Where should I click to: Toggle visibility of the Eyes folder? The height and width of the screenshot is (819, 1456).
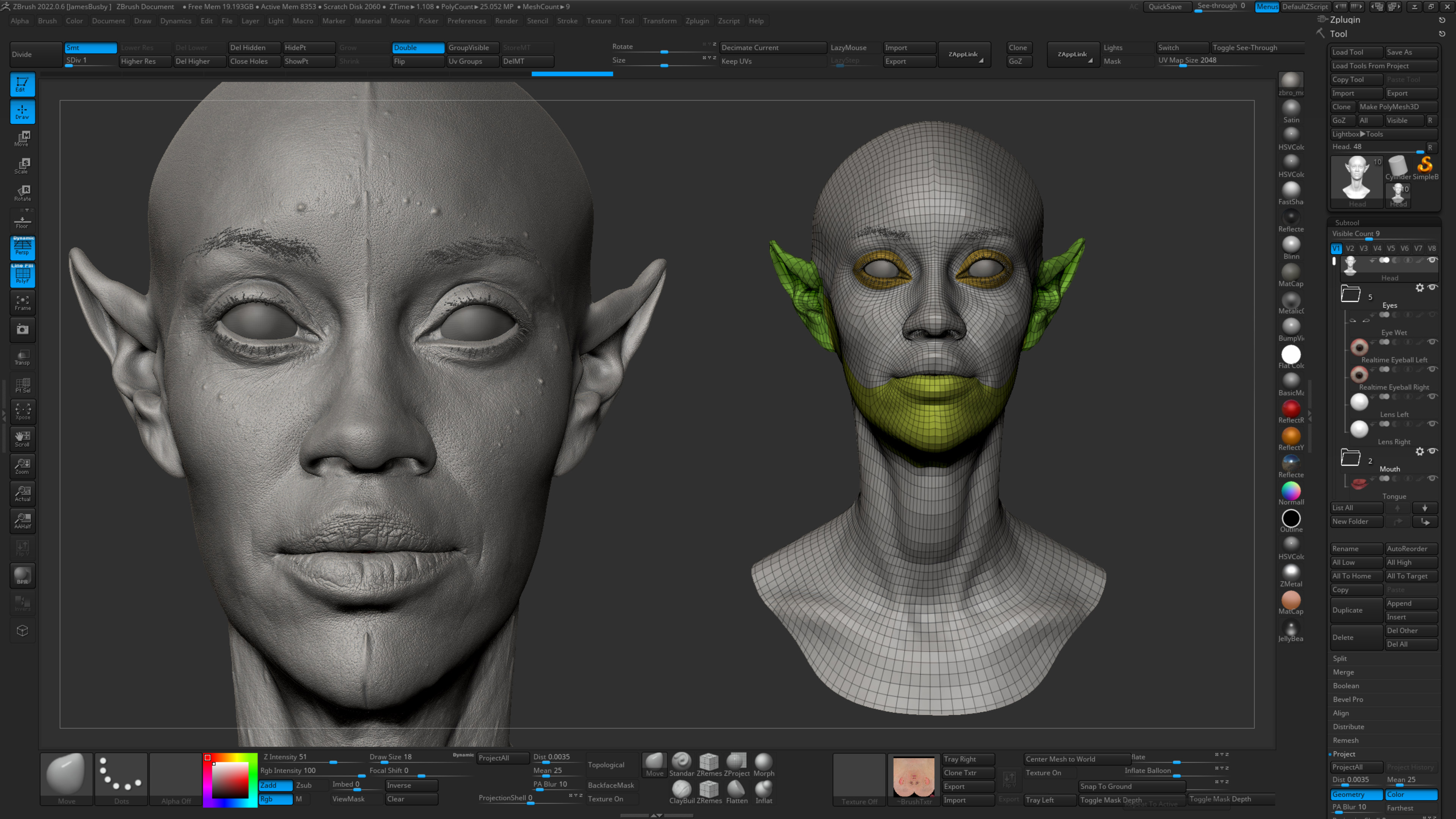(1432, 287)
